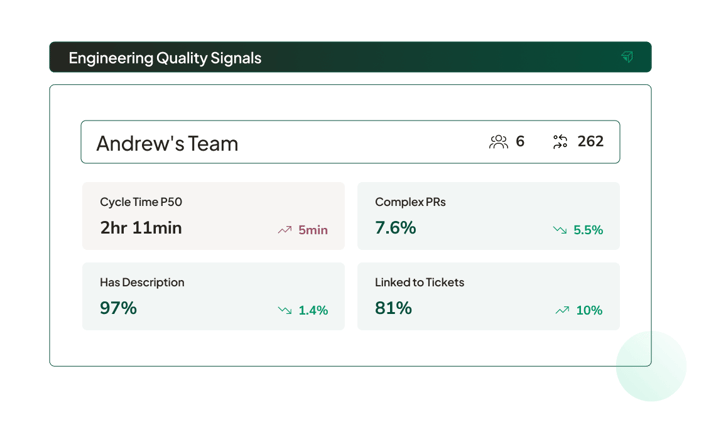This screenshot has height=432, width=711.
Task: Click the Andrew's Team name field
Action: (168, 143)
